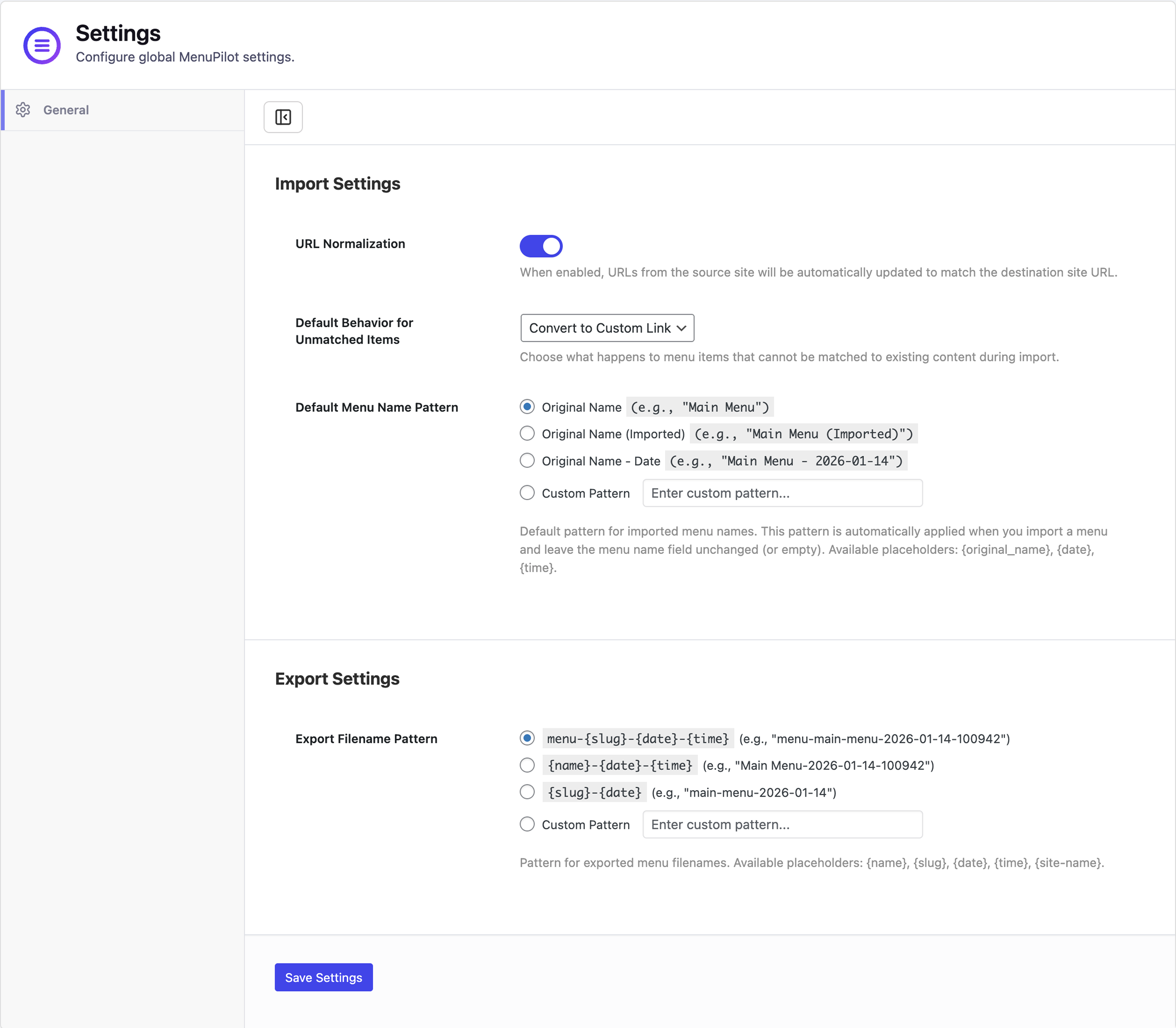Click the export custom pattern input
This screenshot has width=1176, height=1028.
click(782, 824)
